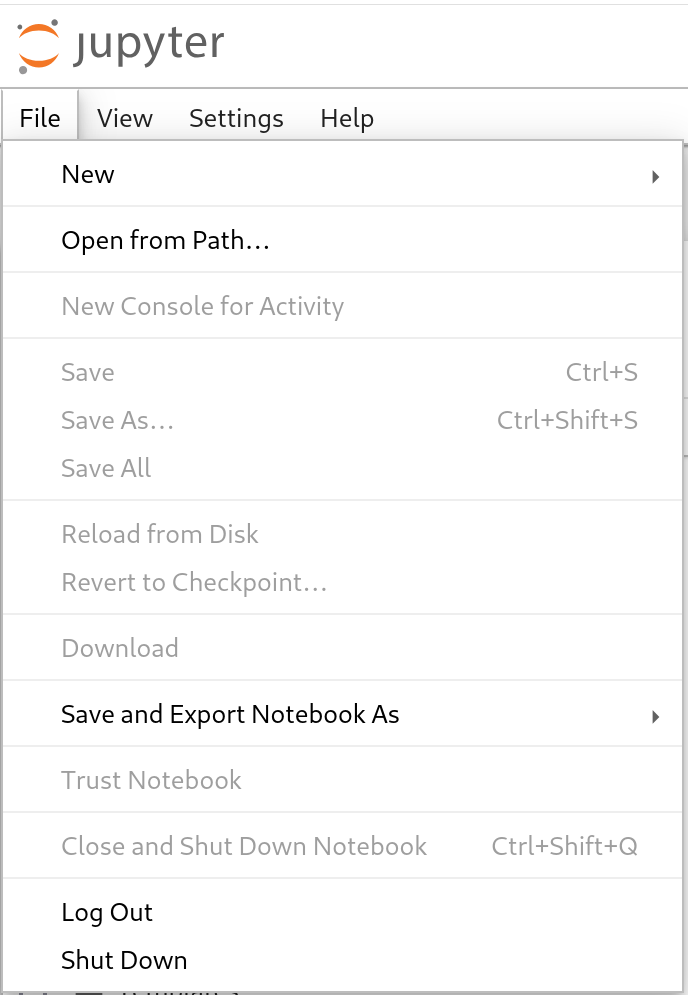Log Out from the File menu
Viewport: 688px width, 995px height.
(x=107, y=912)
